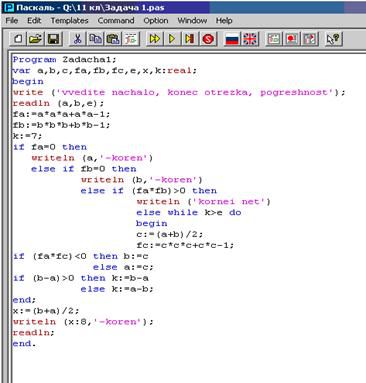The image size is (366, 383).
Task: Click the Copy toolbar icon
Action: click(95, 39)
